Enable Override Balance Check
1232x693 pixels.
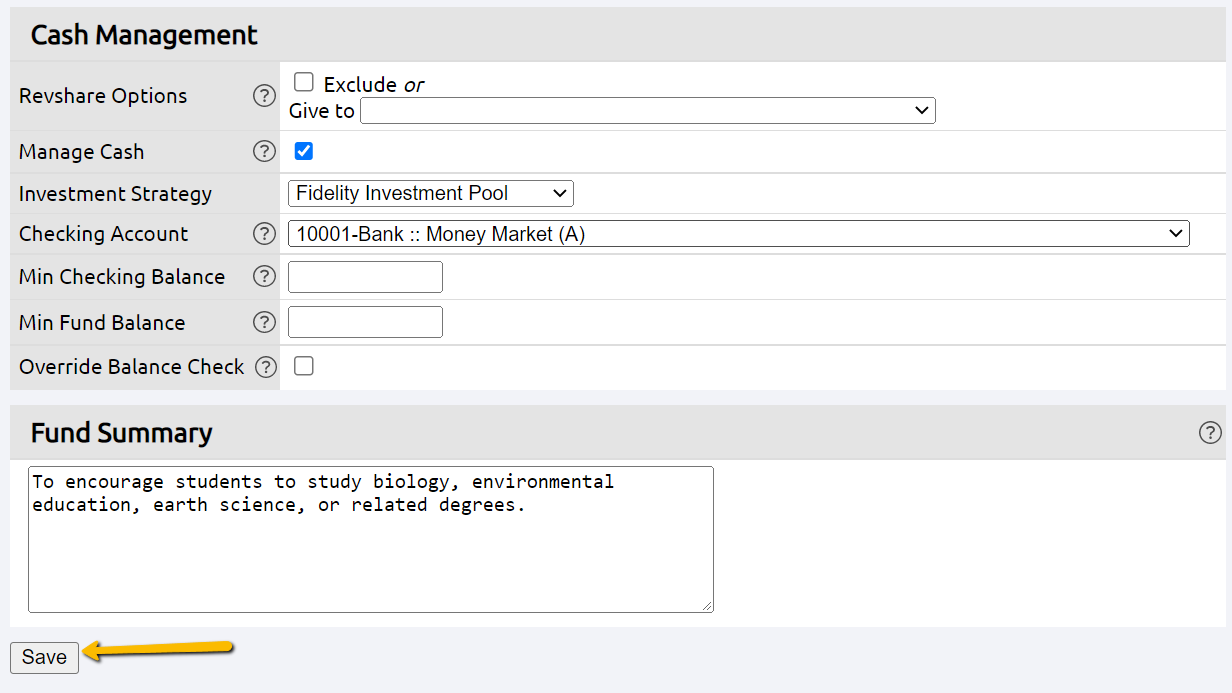[303, 365]
